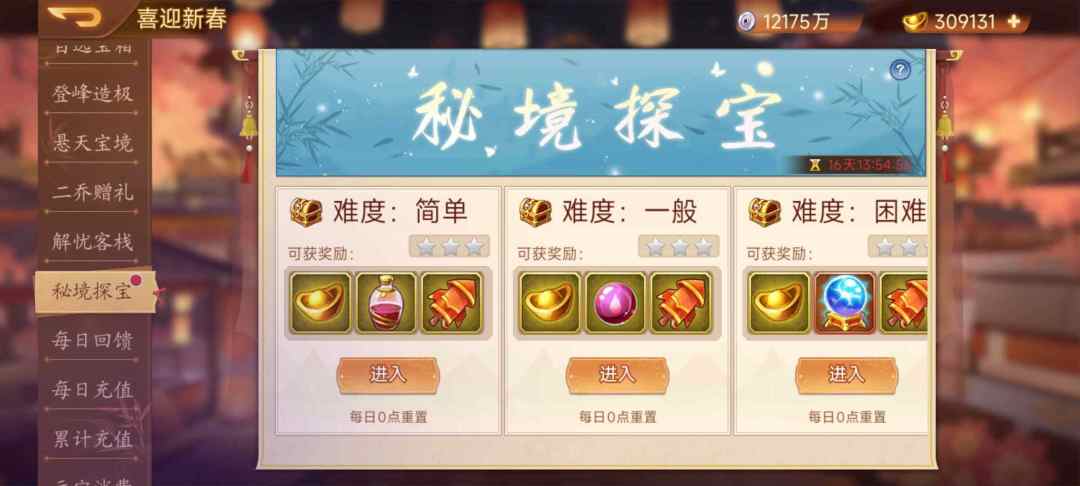Enter the 困难 difficulty stage
This screenshot has height=486, width=1080.
point(847,375)
